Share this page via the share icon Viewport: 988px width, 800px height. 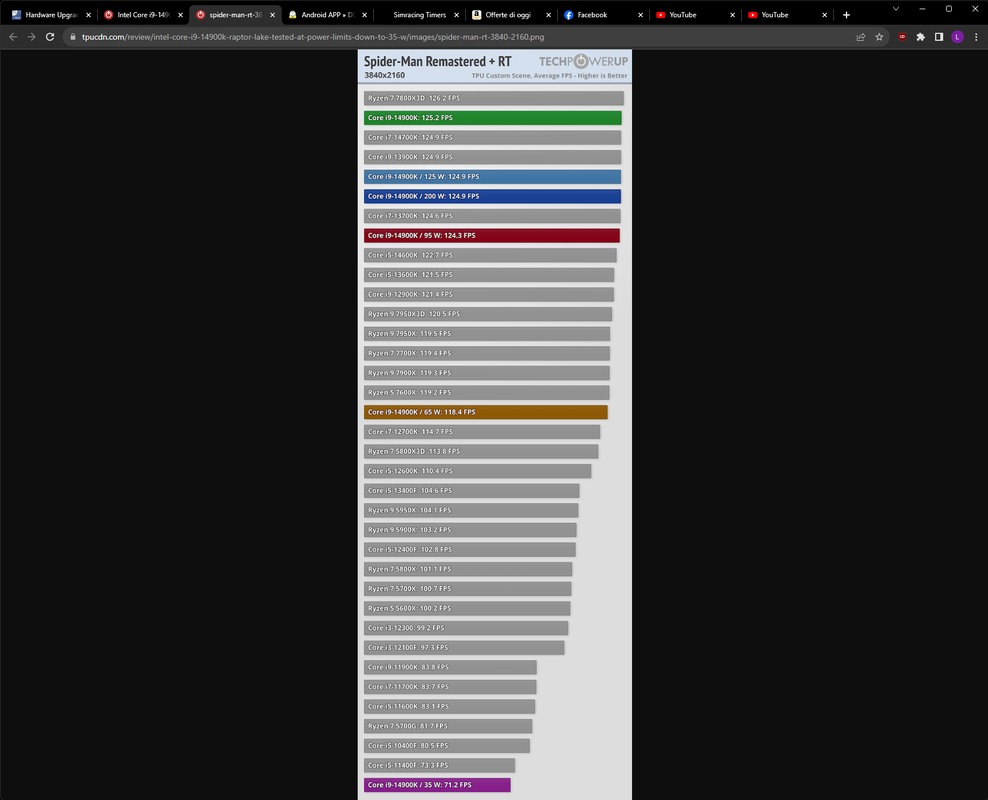tap(861, 37)
